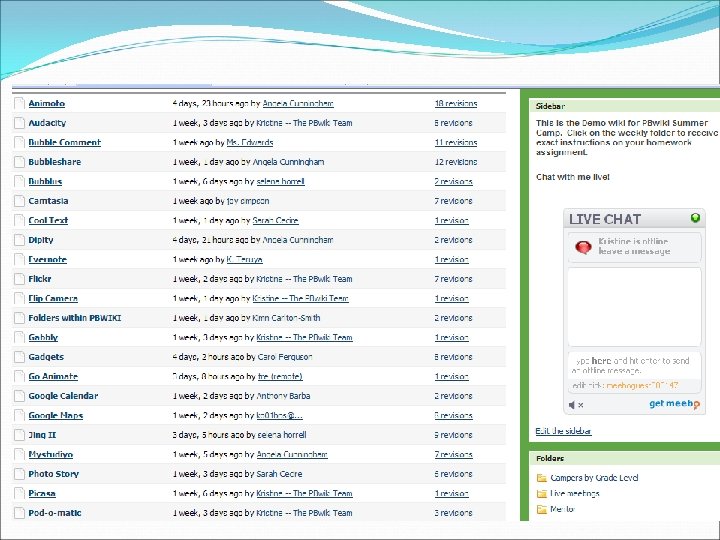Screen dimensions: 720x540
Task: Select the Google Calendar page title
Action: [x=63, y=396]
